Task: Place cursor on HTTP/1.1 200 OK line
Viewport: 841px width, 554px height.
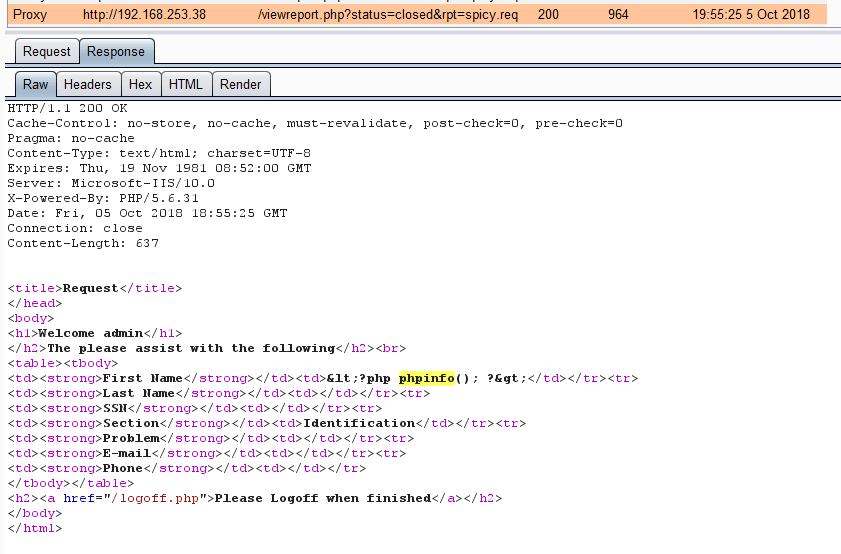Action: [67, 108]
